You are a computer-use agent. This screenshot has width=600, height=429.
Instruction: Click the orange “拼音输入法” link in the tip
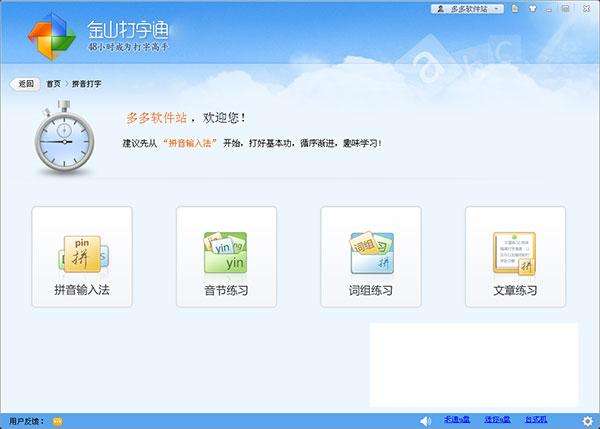tap(190, 143)
